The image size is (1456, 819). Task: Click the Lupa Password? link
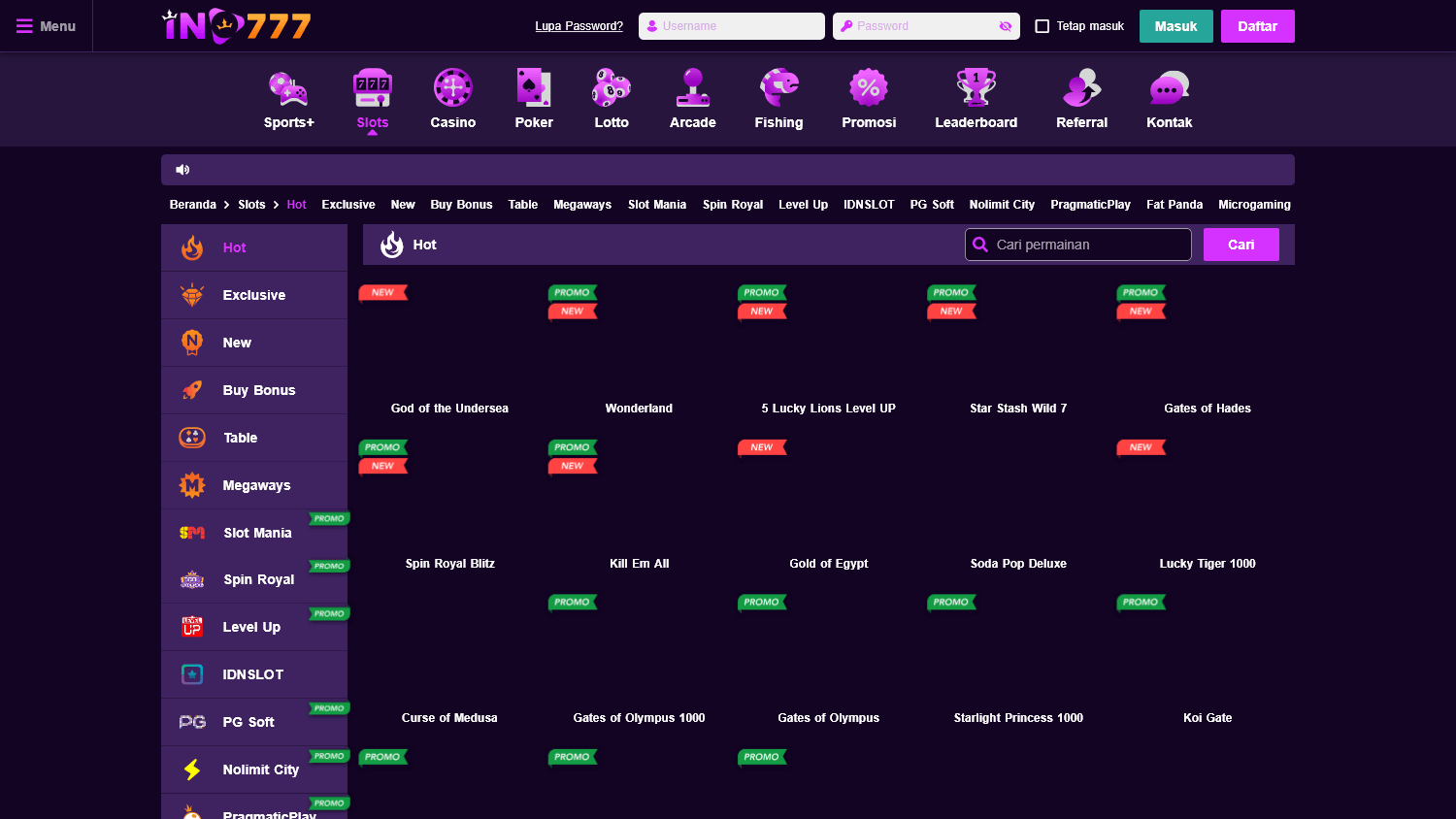click(579, 26)
